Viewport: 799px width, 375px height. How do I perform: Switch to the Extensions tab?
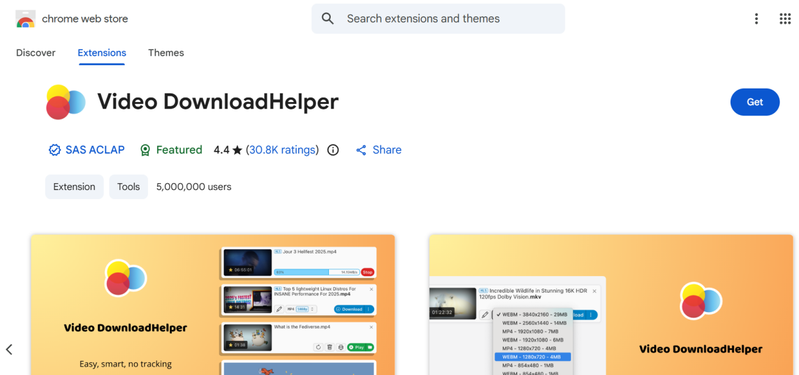point(102,52)
